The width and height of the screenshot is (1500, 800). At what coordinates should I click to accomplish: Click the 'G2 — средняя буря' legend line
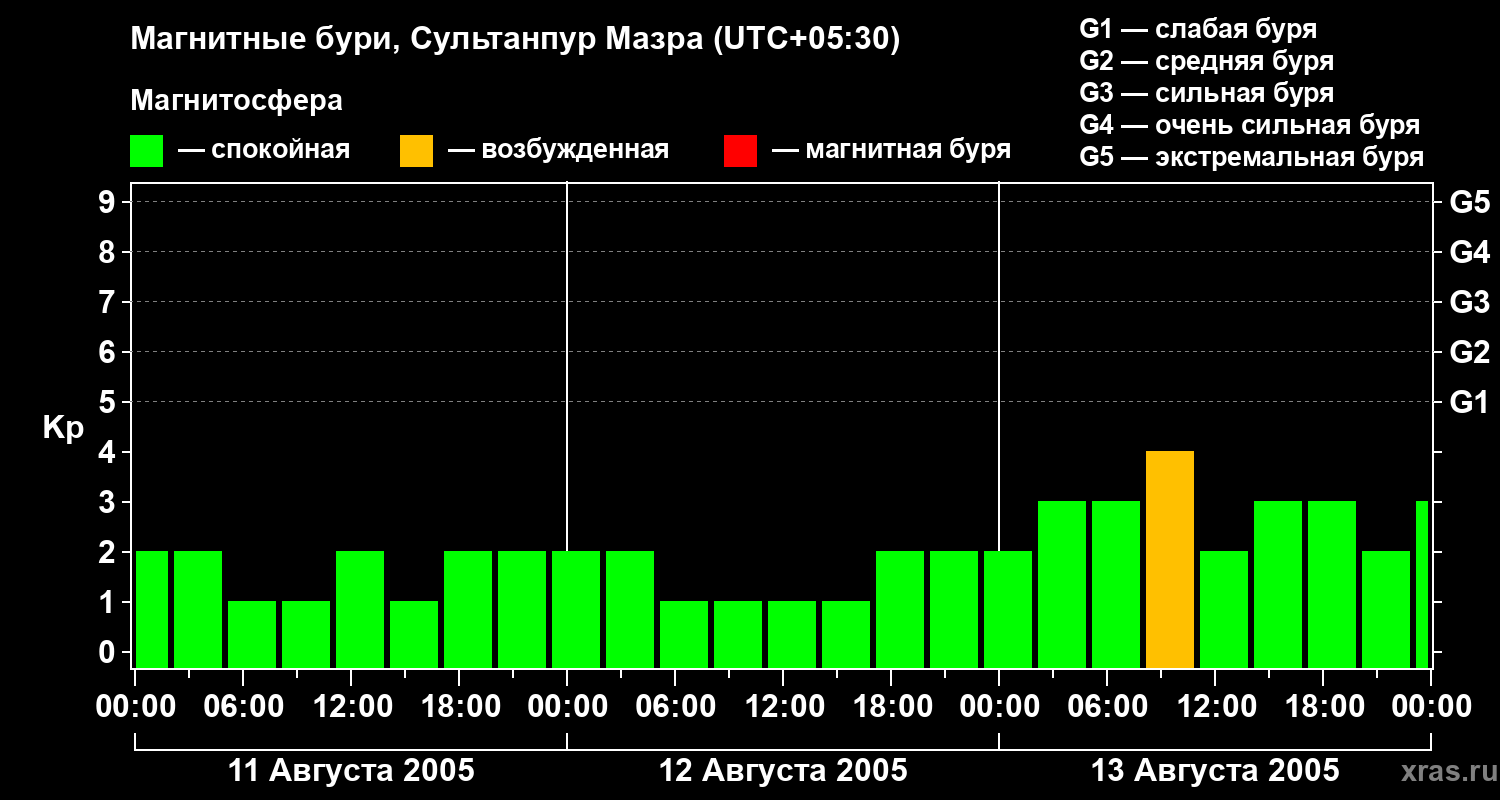[1207, 61]
